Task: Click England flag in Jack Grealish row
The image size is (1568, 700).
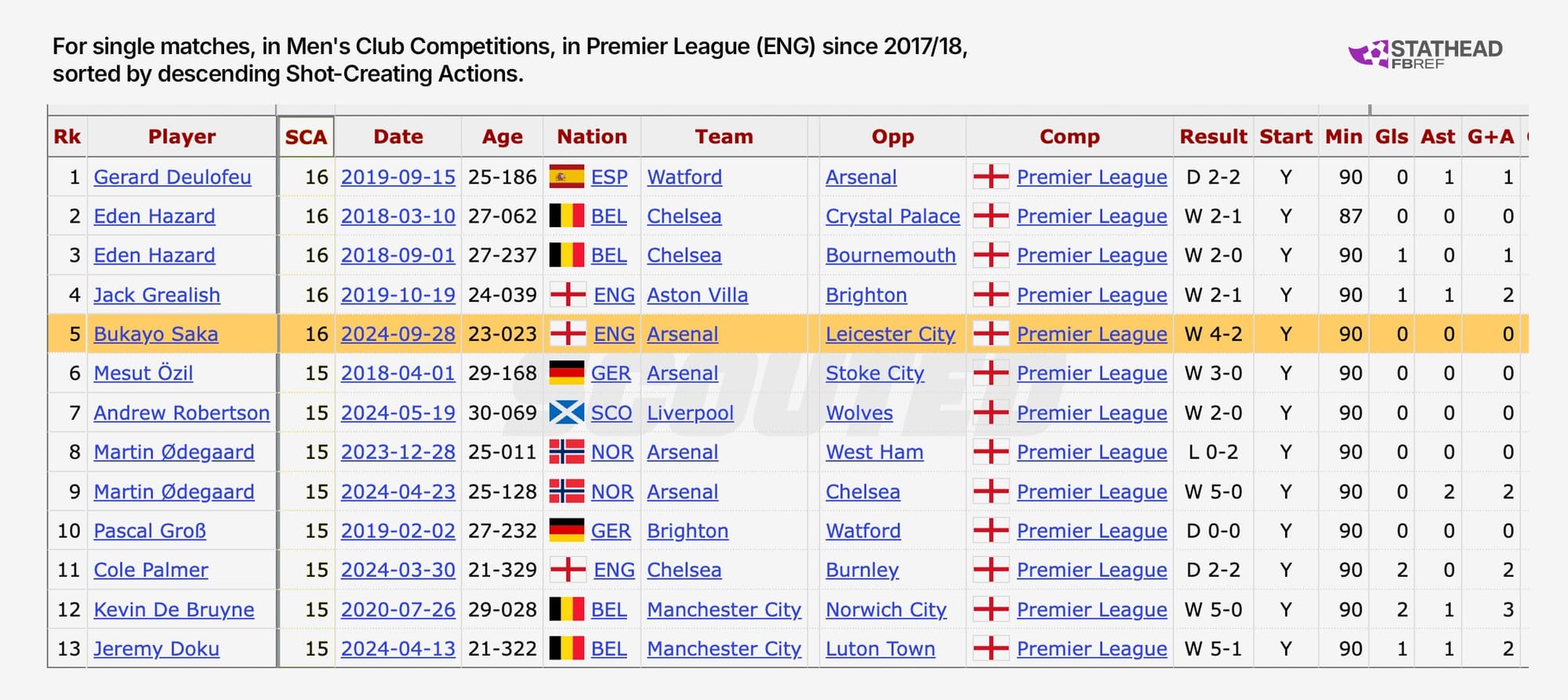Action: click(568, 295)
